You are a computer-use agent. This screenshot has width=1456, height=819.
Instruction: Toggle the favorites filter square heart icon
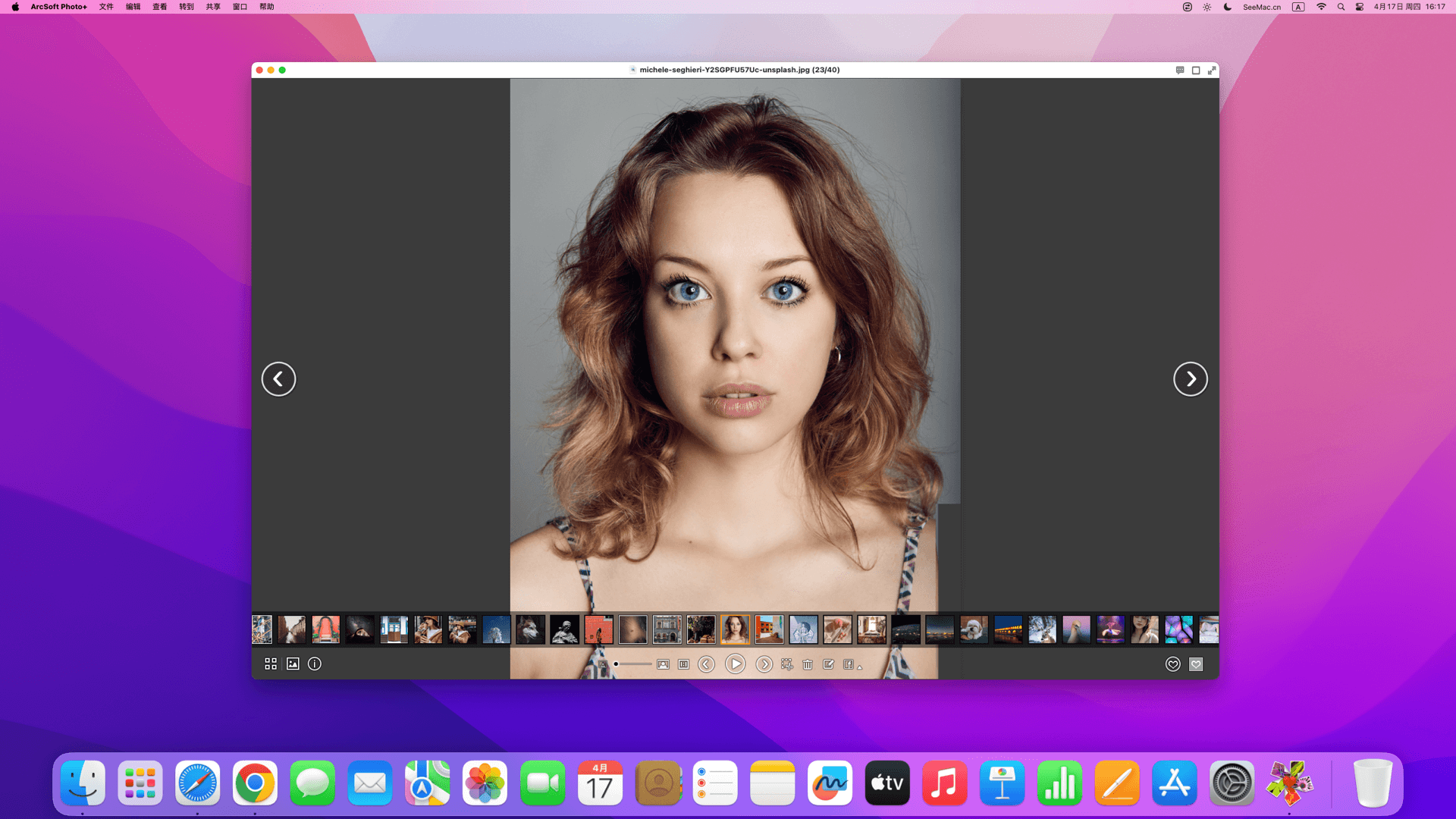[1196, 664]
